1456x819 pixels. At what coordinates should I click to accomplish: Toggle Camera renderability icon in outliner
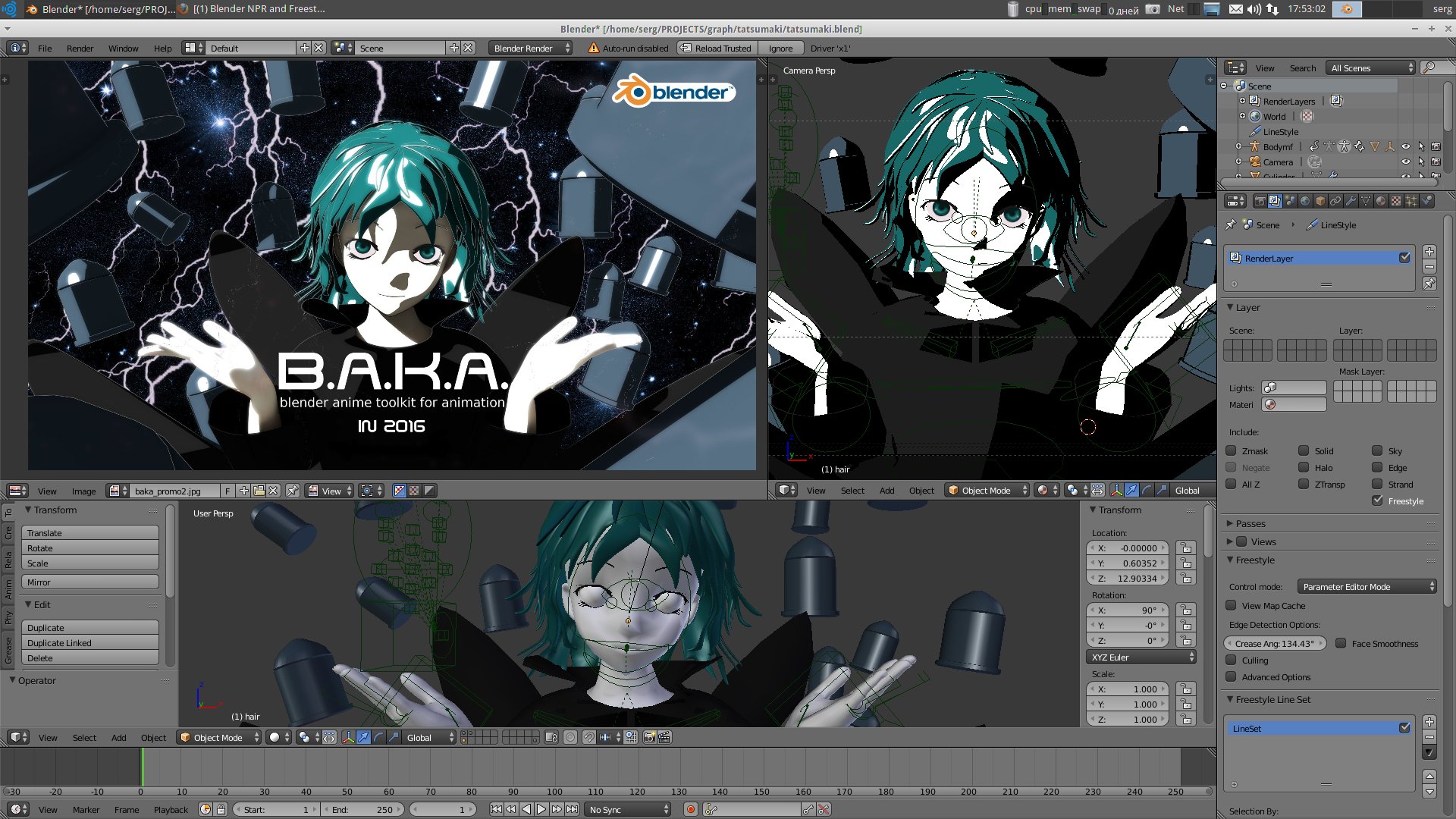pos(1436,162)
